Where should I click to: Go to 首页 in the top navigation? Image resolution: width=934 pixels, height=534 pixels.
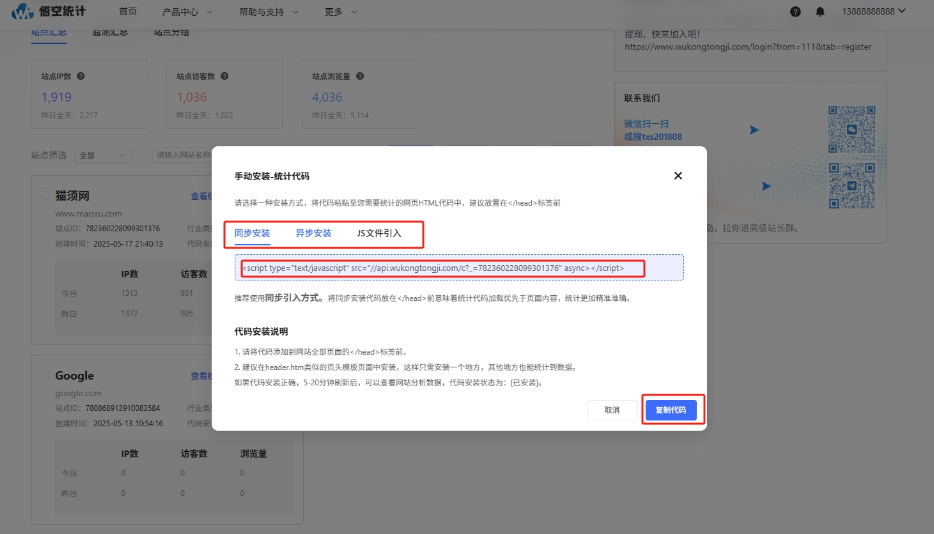tap(127, 11)
